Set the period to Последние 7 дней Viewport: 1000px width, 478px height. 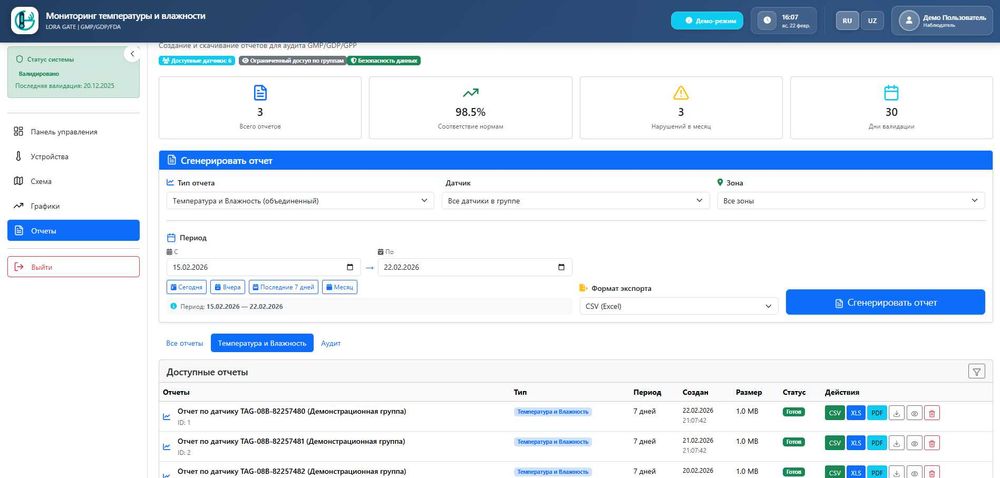[x=283, y=287]
